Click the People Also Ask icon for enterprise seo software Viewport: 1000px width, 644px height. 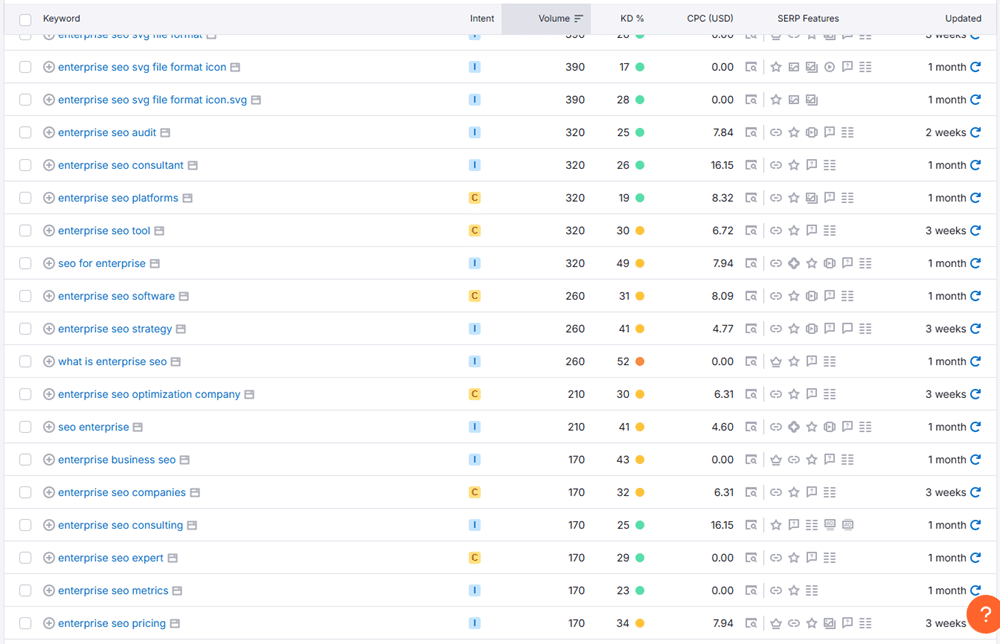828,295
